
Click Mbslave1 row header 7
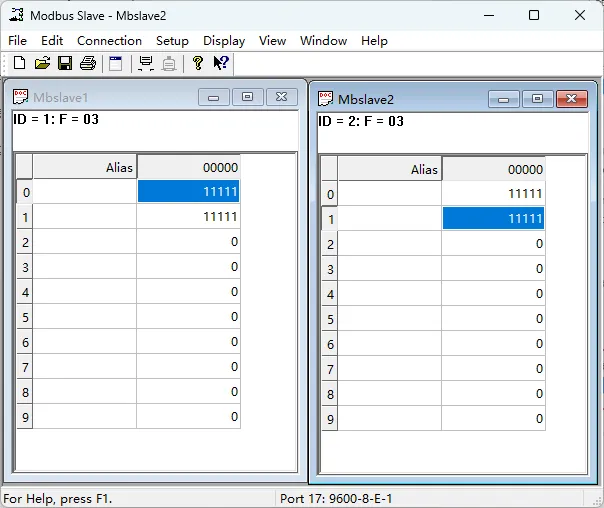(25, 367)
